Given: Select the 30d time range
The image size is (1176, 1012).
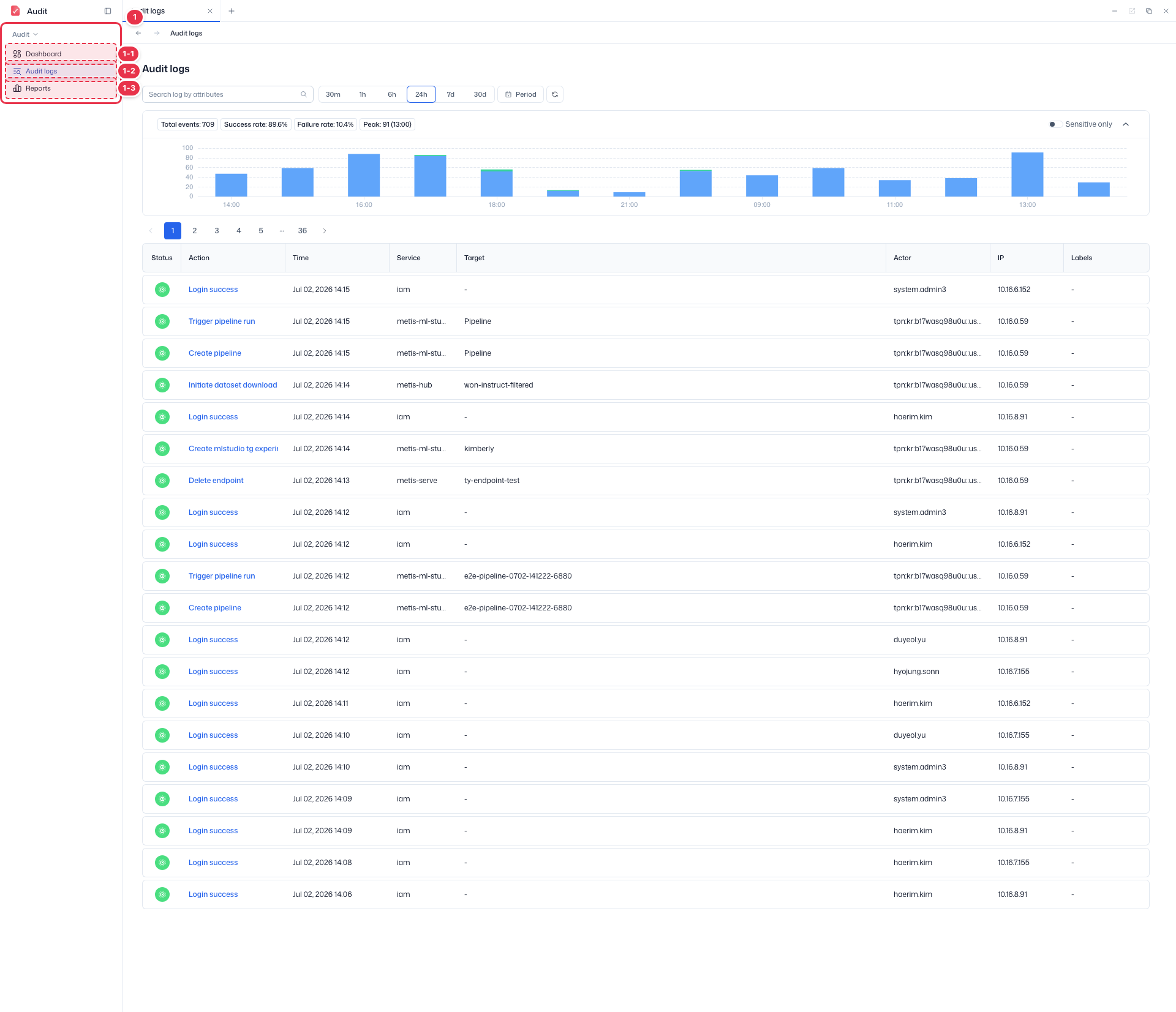Looking at the screenshot, I should click(480, 94).
